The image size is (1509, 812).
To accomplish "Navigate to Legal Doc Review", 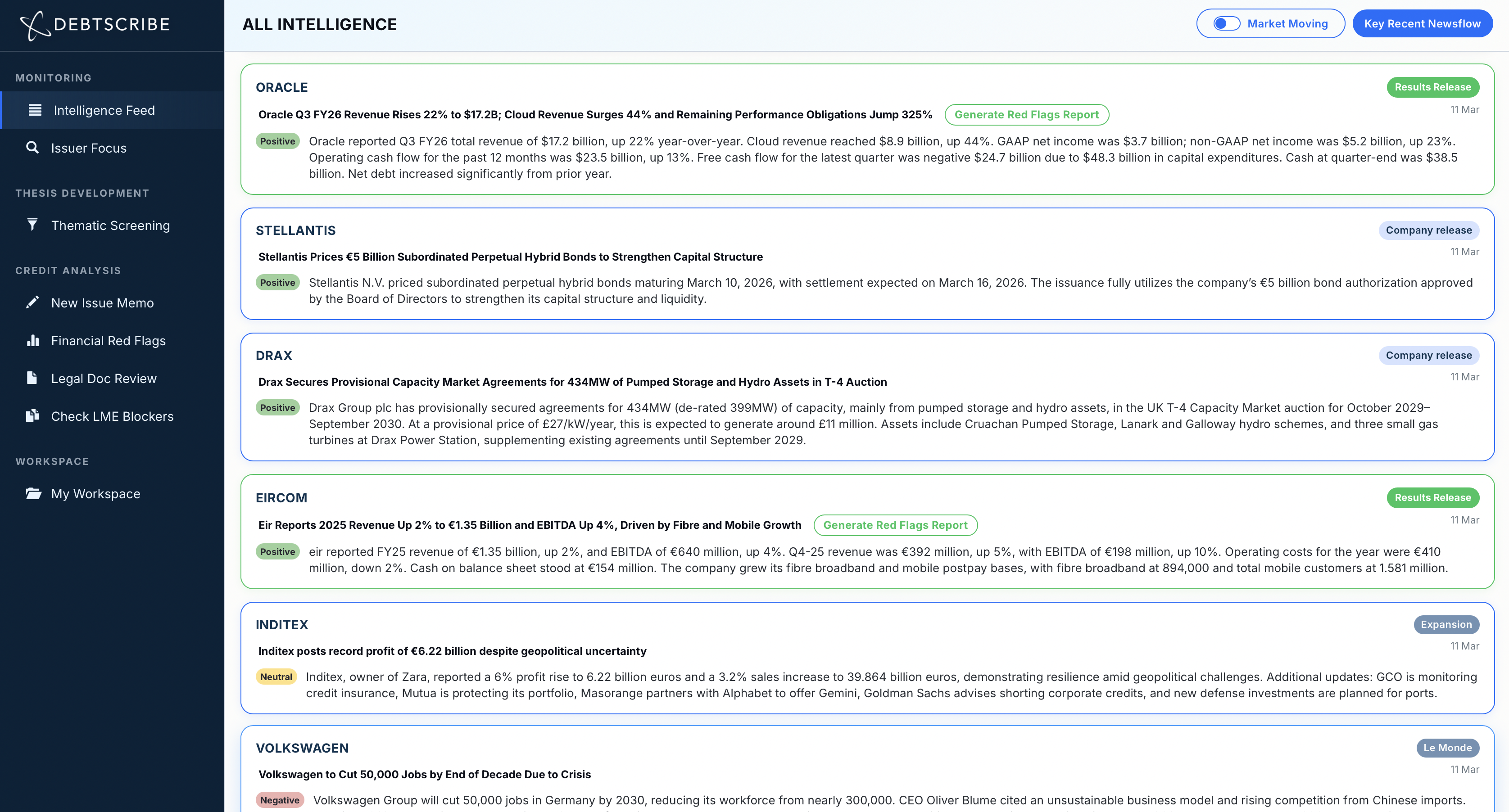I will [x=113, y=378].
